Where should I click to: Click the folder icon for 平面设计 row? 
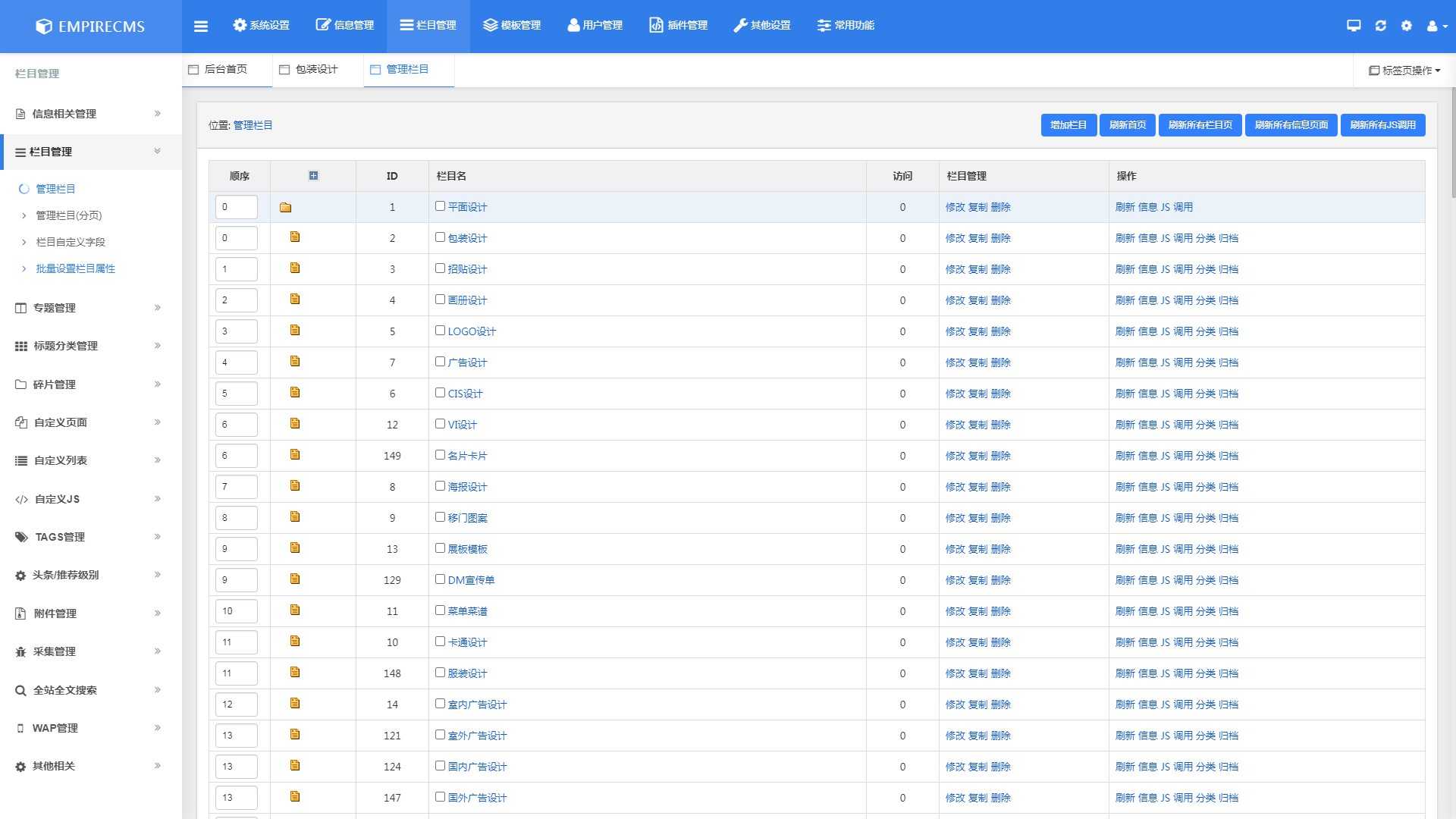click(286, 207)
